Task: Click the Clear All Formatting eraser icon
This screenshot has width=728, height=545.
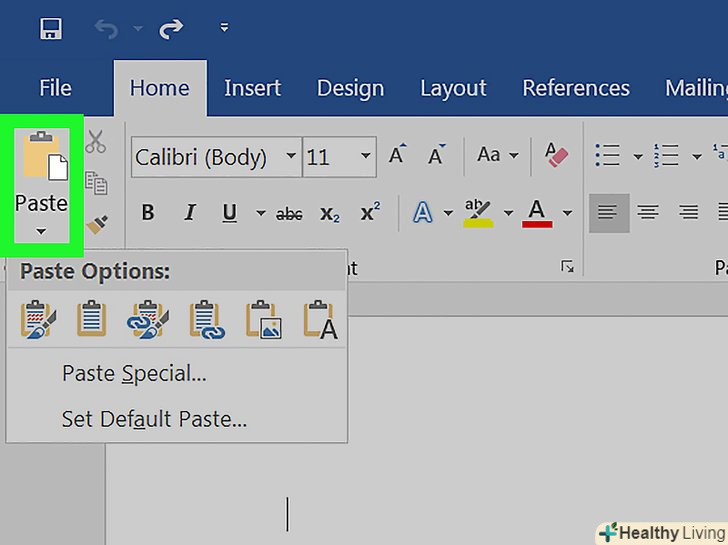Action: click(556, 156)
